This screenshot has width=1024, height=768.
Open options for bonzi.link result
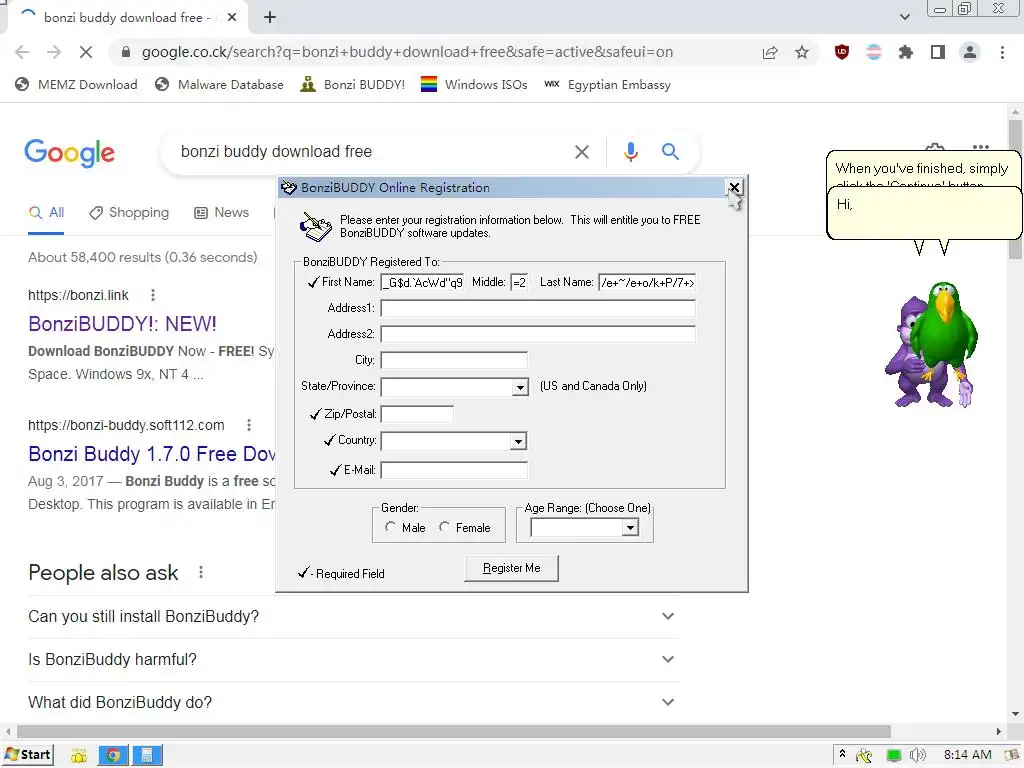pyautogui.click(x=153, y=295)
